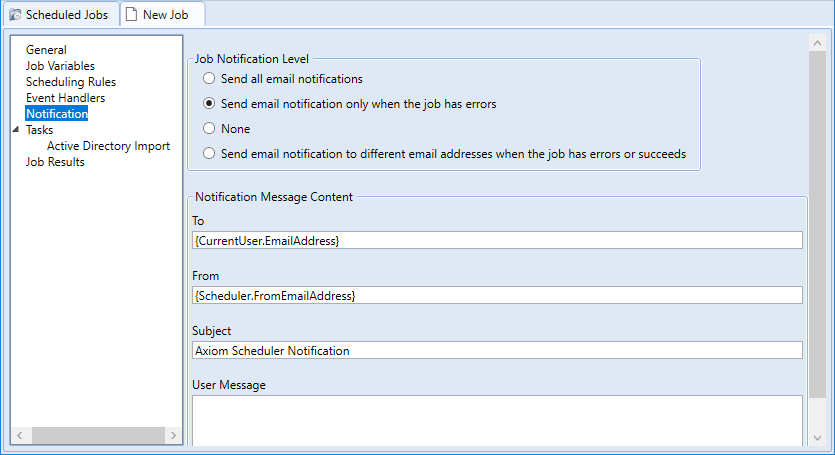
Task: Select Event Handlers in tree
Action: tap(65, 98)
